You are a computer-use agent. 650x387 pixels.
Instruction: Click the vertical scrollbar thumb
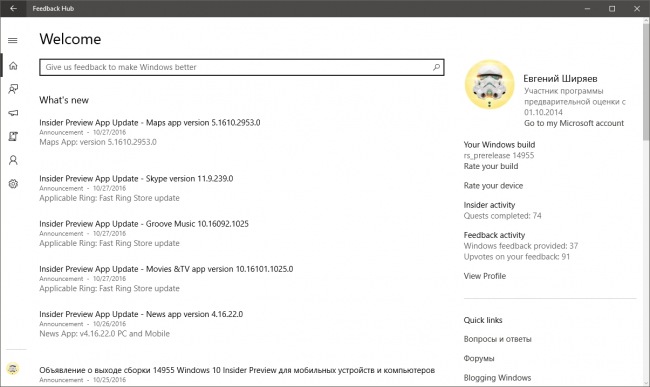click(x=646, y=81)
